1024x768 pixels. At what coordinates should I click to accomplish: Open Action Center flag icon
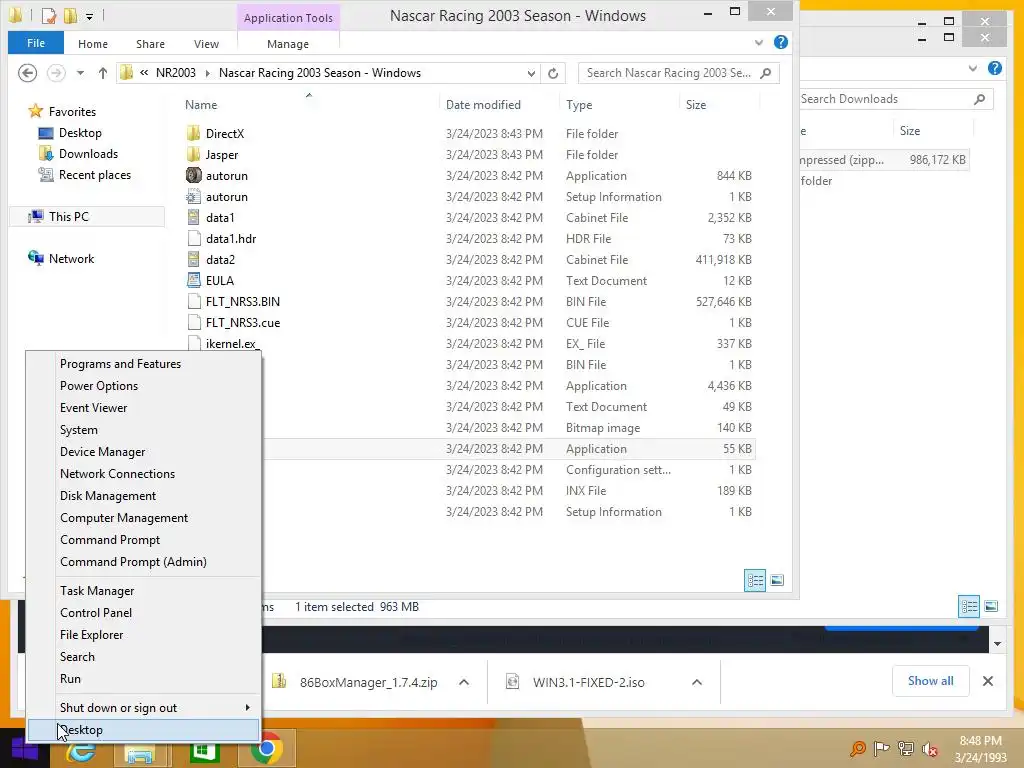882,748
